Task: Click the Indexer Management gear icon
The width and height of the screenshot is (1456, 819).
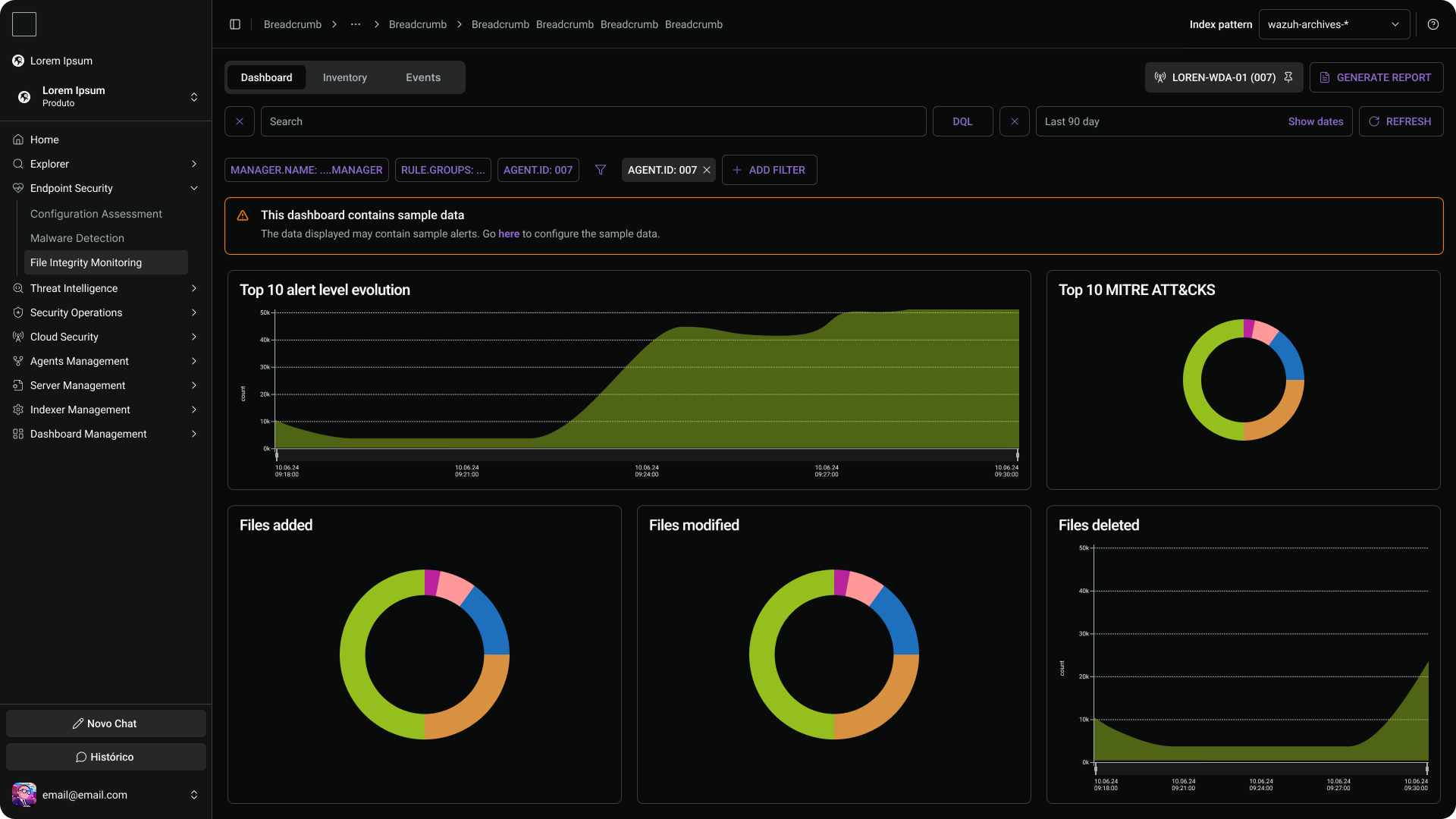Action: point(18,409)
